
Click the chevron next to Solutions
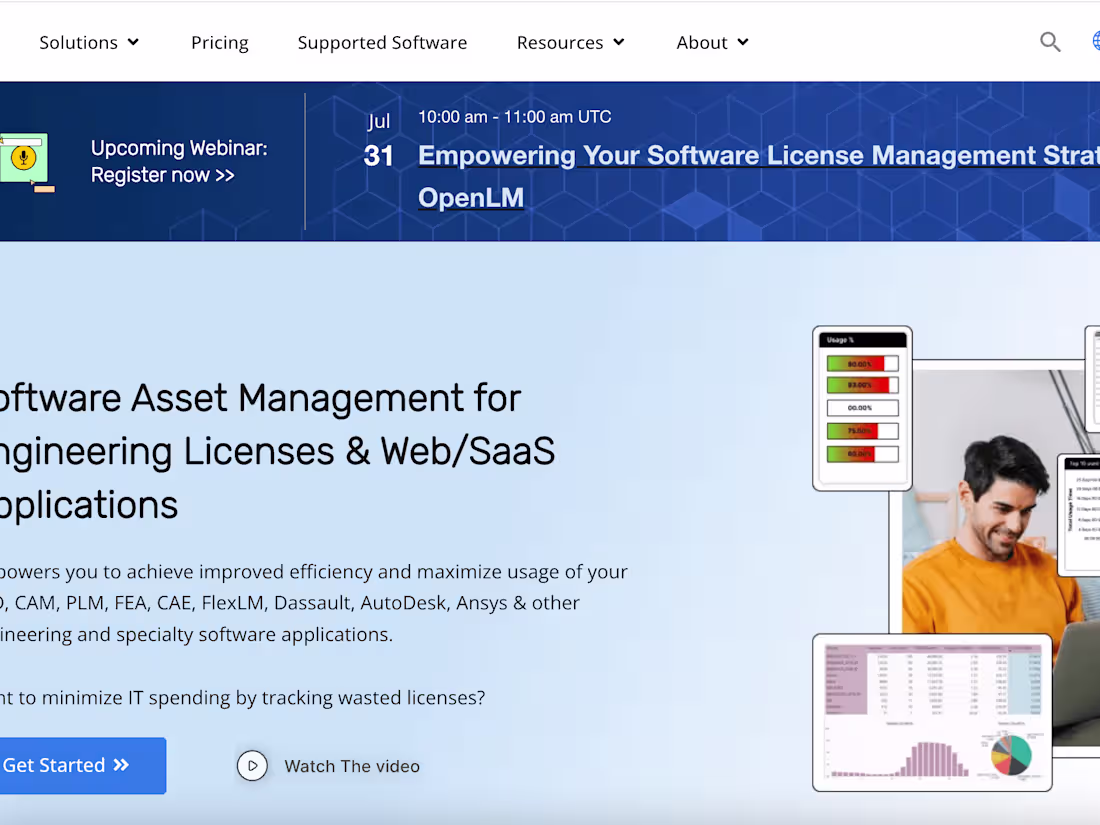coord(133,42)
